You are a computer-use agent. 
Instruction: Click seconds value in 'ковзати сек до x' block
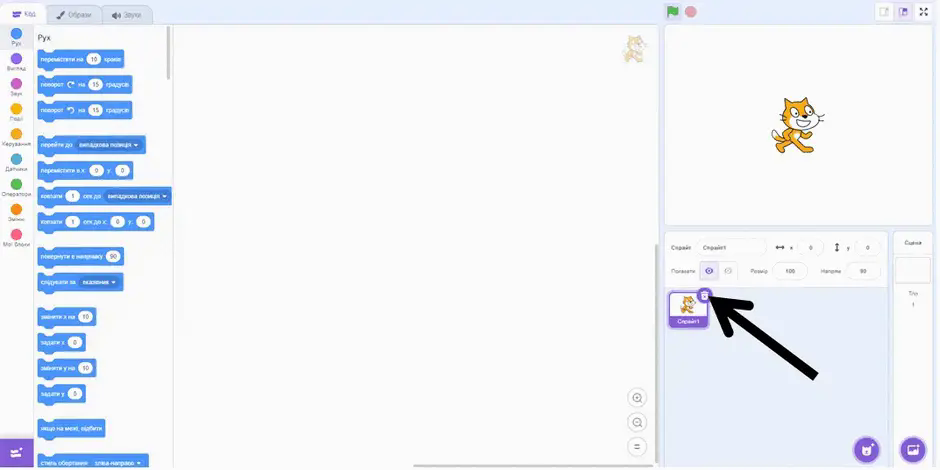(x=72, y=222)
